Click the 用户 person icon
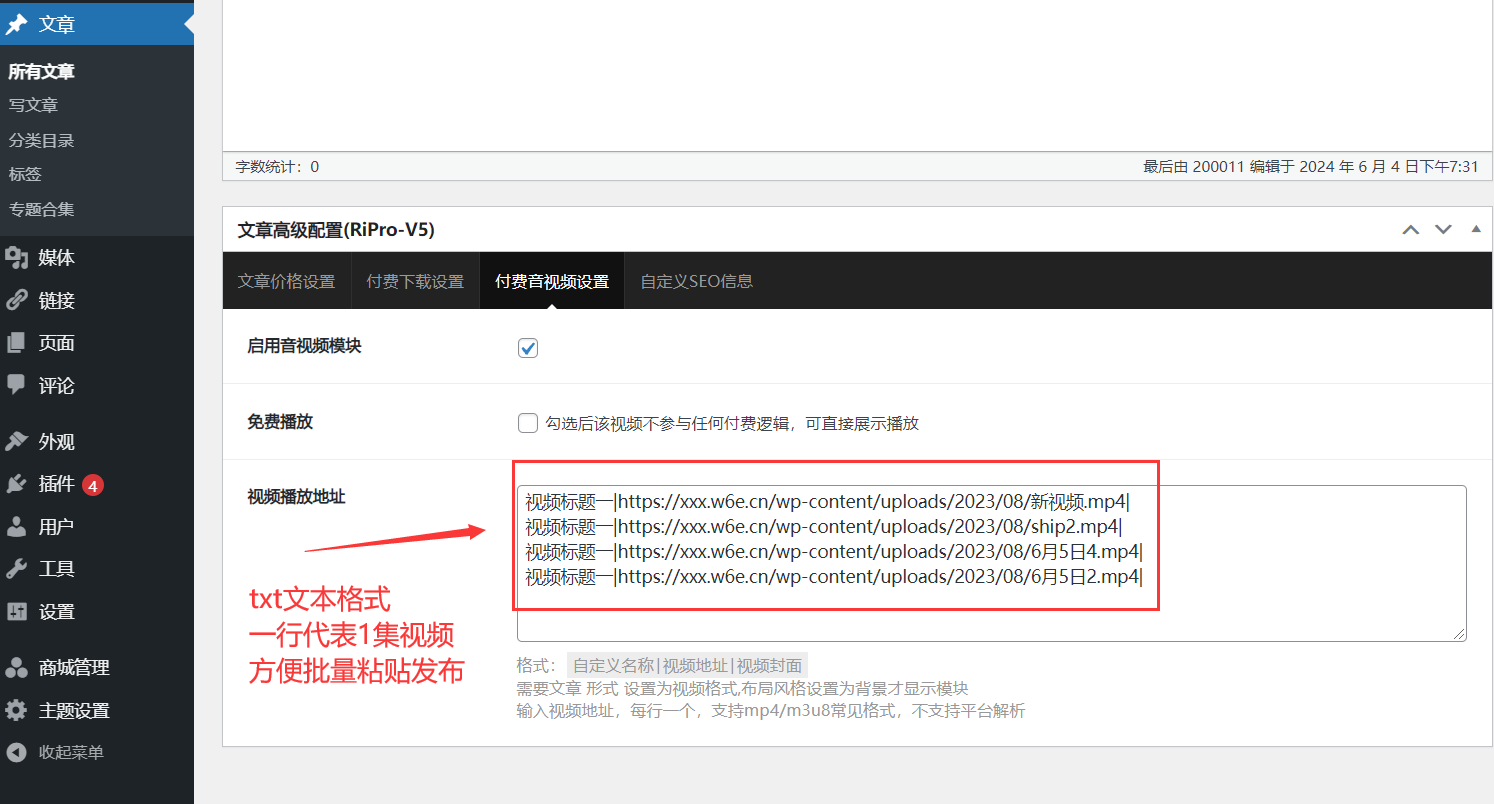This screenshot has height=804, width=1494. (x=17, y=526)
